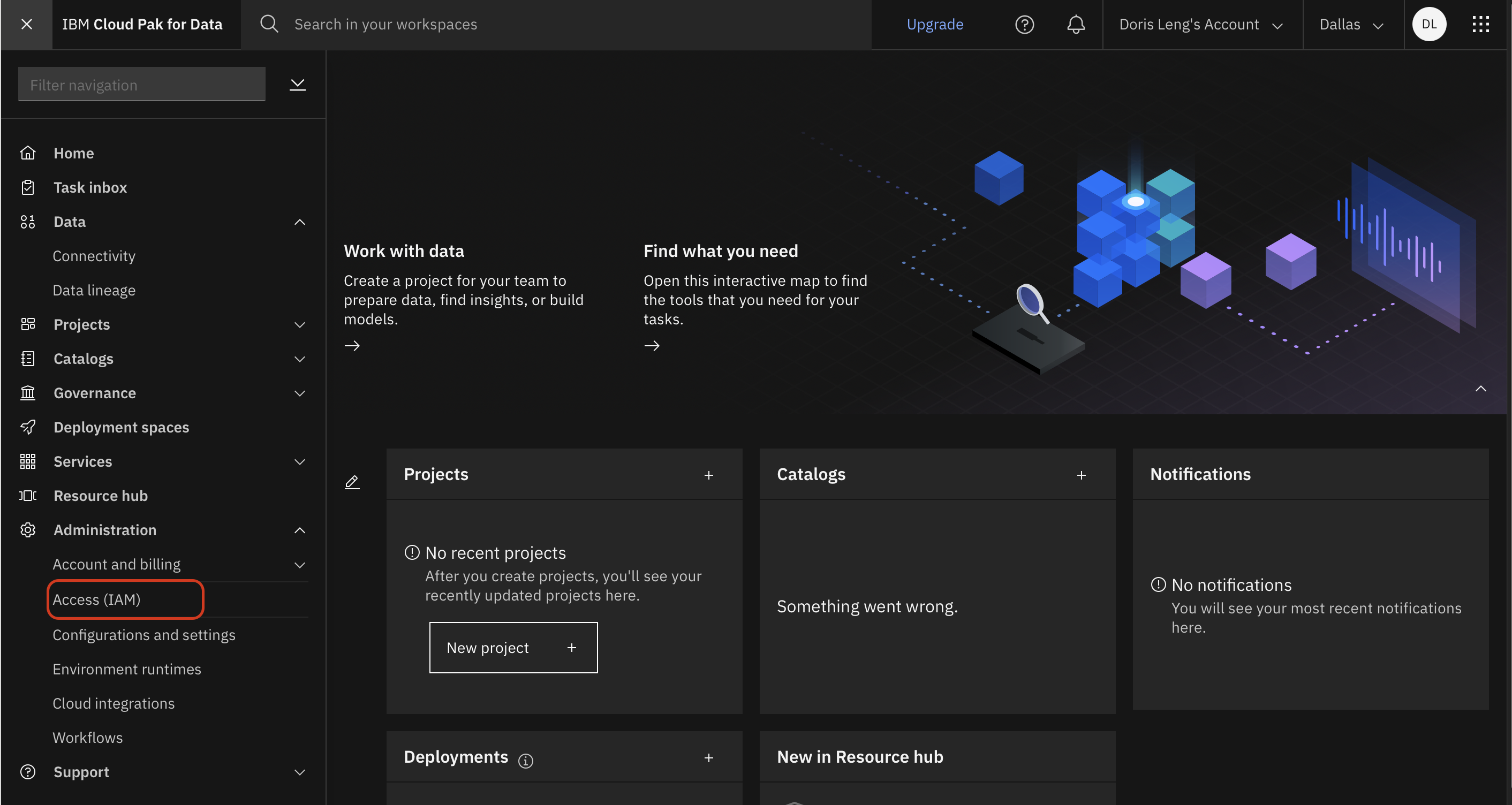Viewport: 1512px width, 805px height.
Task: Click the Account and billing label
Action: tap(116, 564)
